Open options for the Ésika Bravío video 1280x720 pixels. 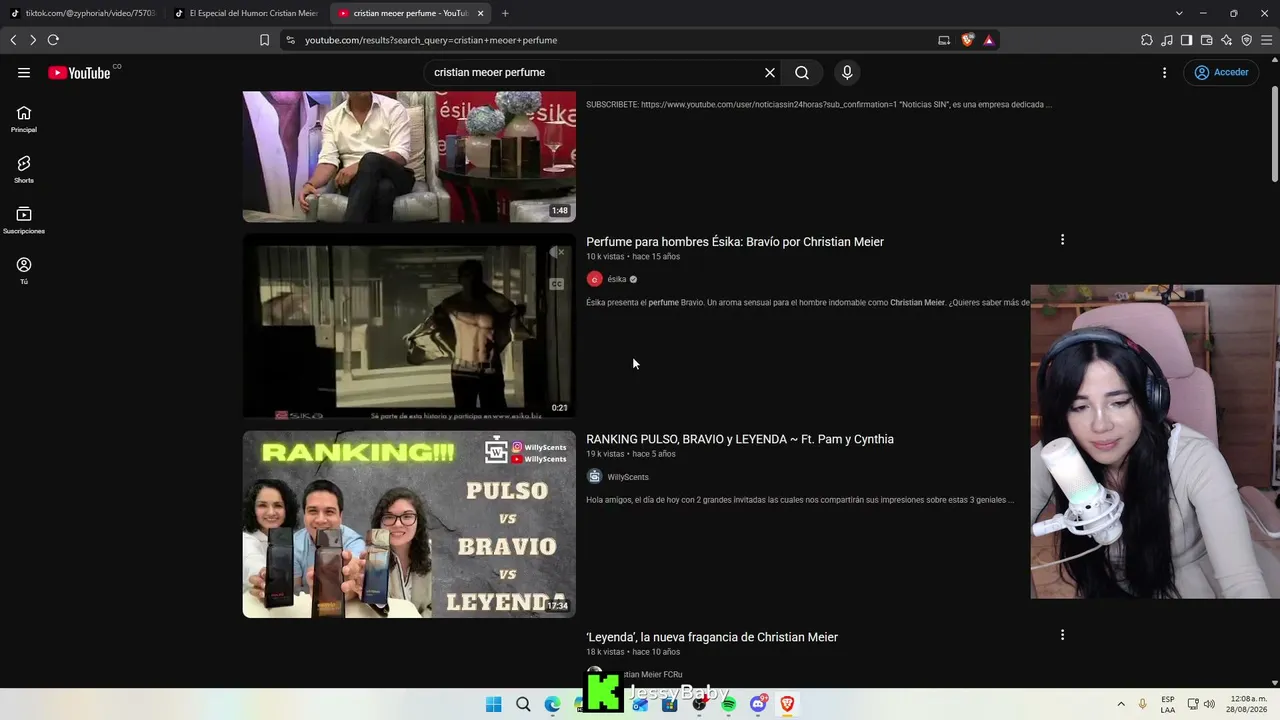(1062, 240)
